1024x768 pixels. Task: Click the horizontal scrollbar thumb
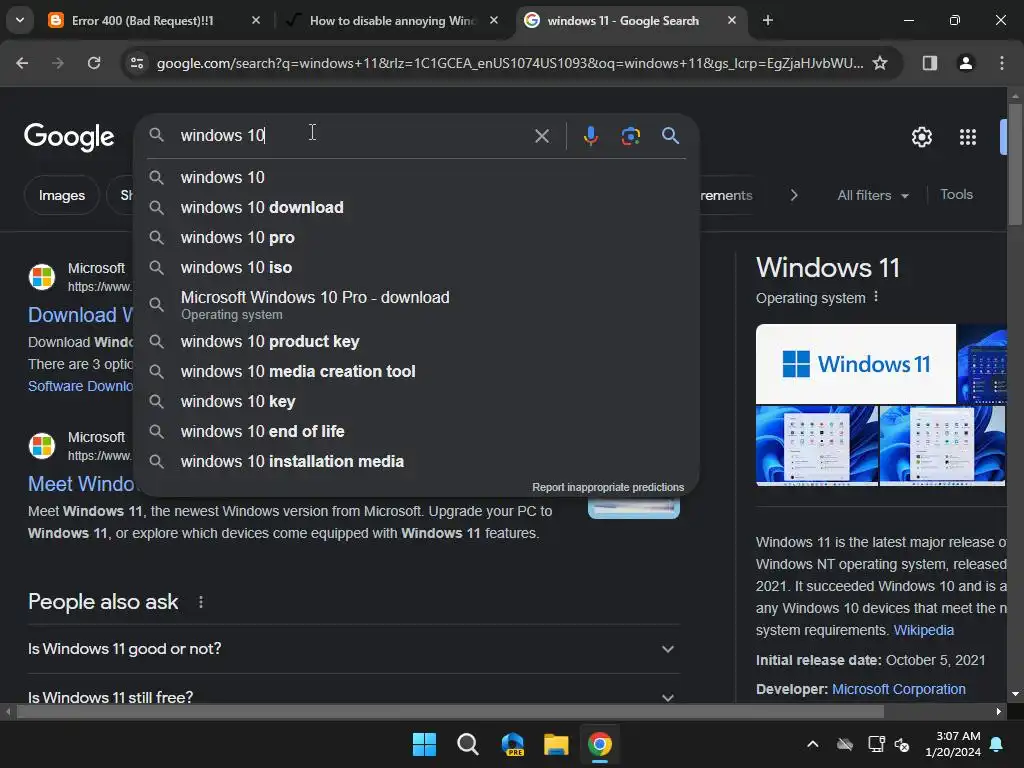pyautogui.click(x=450, y=711)
